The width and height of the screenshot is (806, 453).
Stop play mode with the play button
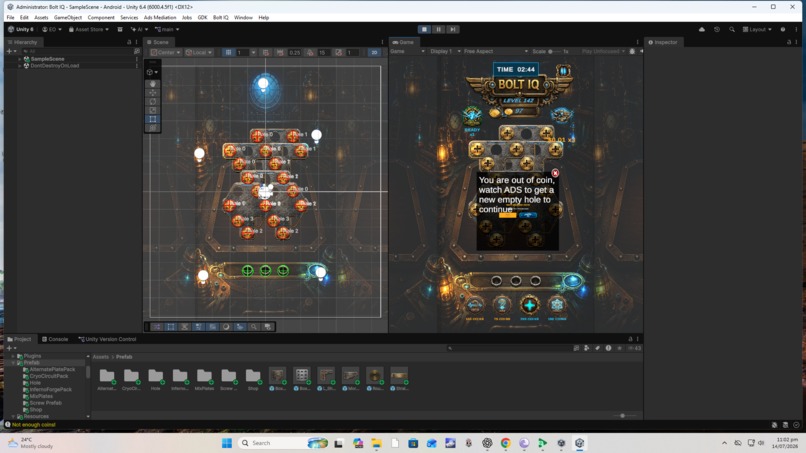pos(424,29)
